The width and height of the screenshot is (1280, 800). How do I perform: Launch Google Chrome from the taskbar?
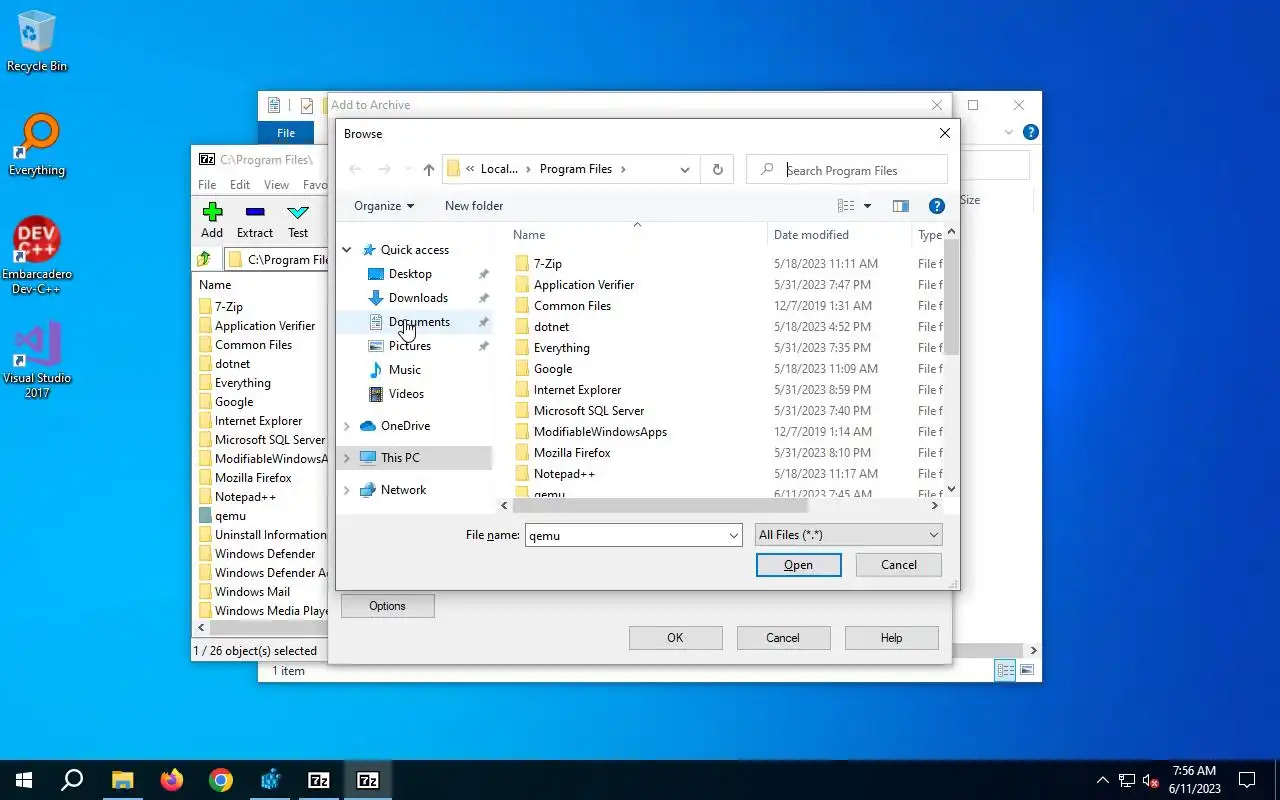click(221, 780)
